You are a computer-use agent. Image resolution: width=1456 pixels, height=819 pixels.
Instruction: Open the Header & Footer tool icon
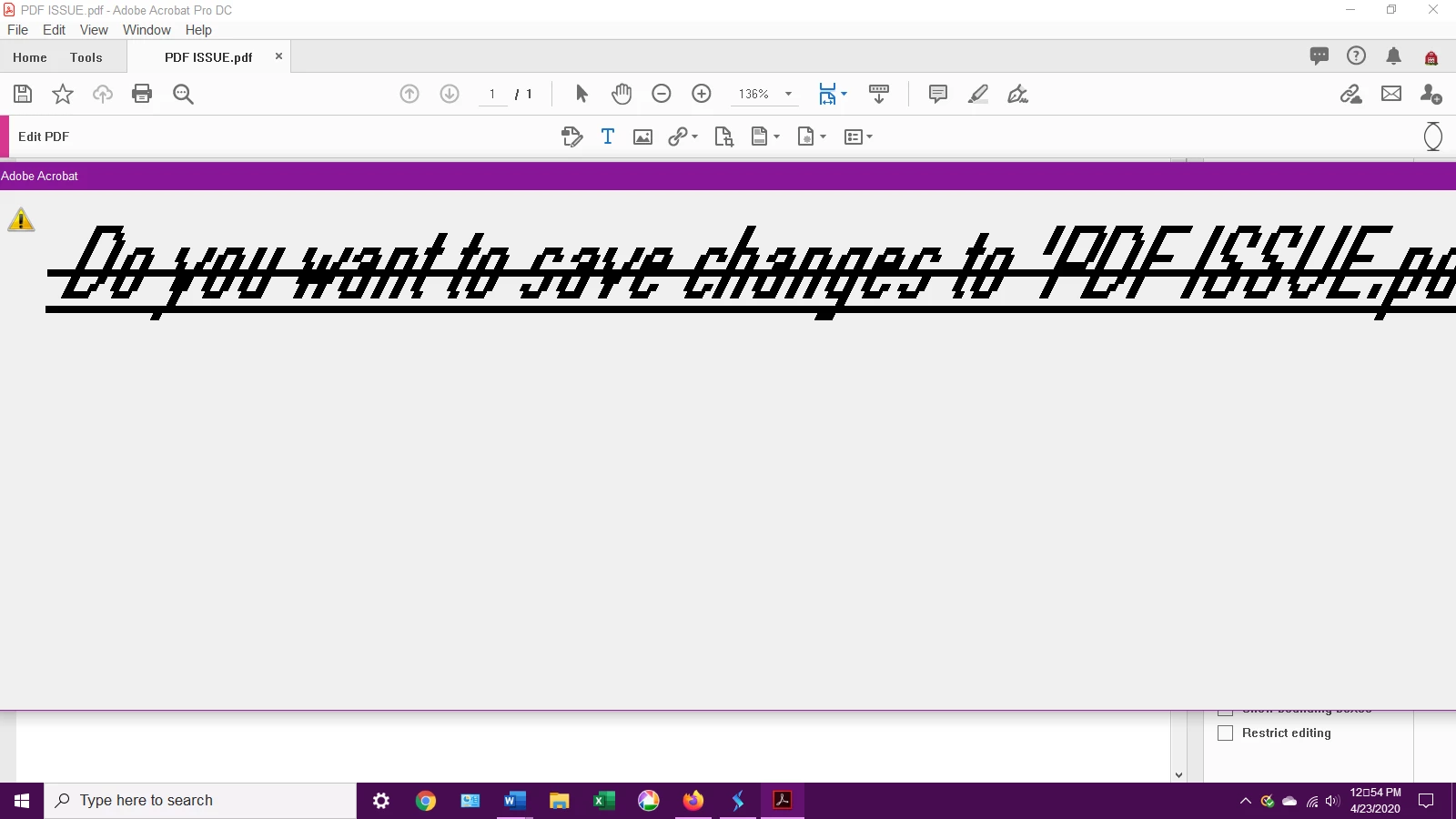pyautogui.click(x=760, y=136)
